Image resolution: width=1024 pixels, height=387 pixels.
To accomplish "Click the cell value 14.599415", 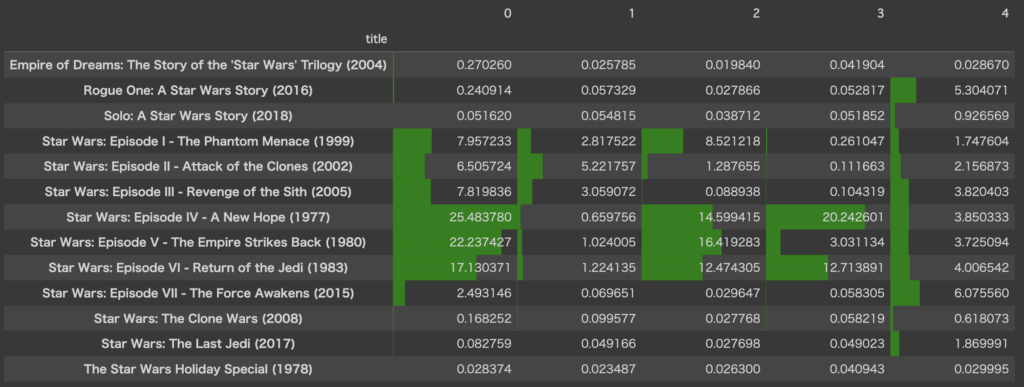I will click(x=730, y=217).
